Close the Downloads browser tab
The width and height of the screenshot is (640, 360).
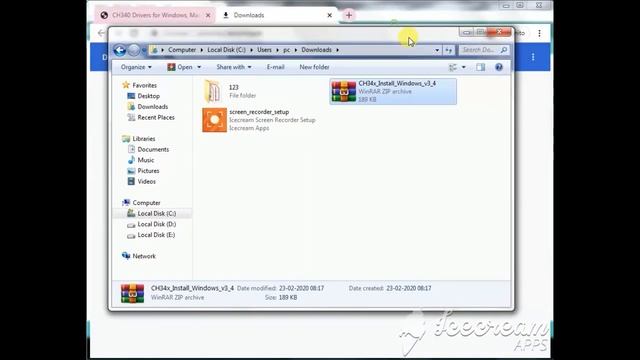pyautogui.click(x=329, y=15)
